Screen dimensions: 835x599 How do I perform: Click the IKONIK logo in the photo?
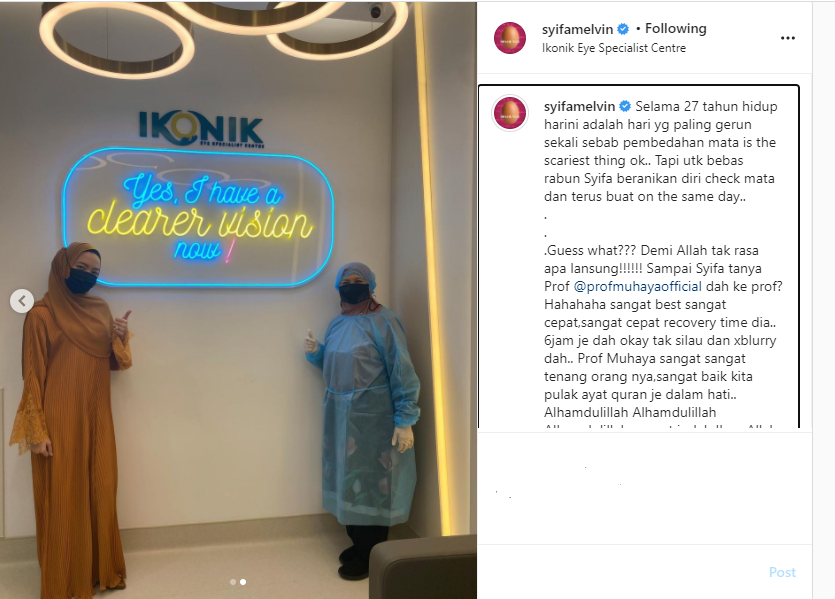tap(201, 128)
